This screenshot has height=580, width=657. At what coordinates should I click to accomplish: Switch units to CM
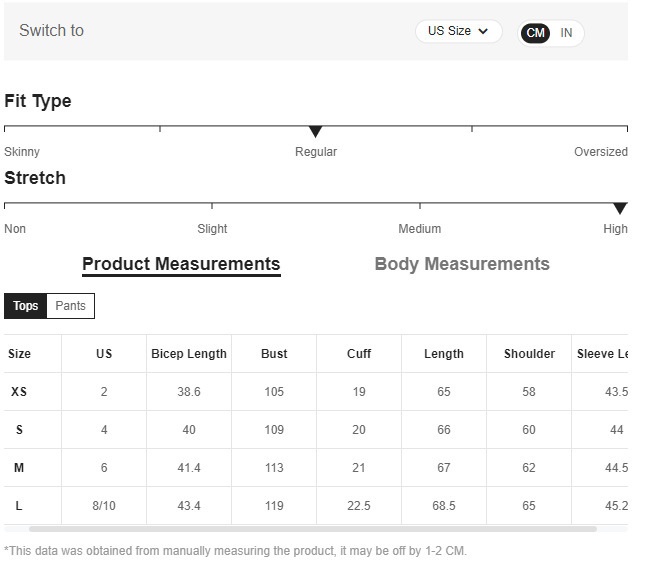click(x=536, y=33)
